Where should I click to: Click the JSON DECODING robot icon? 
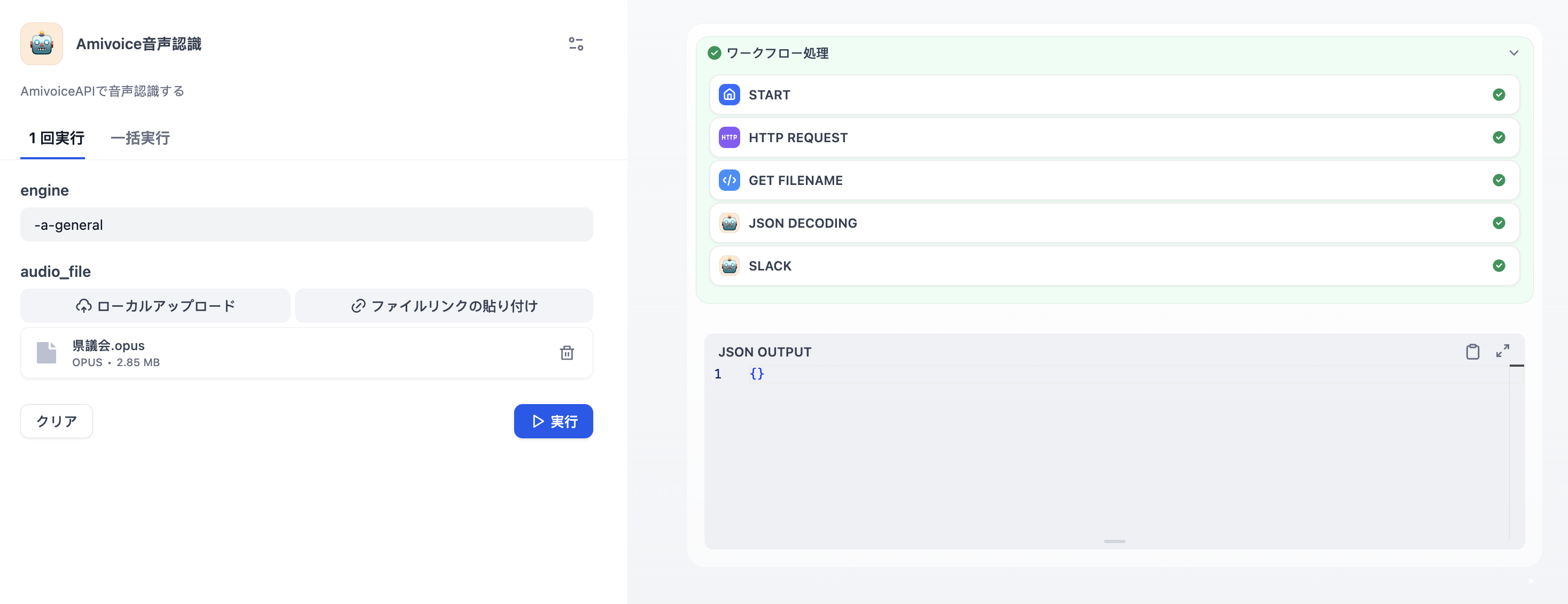click(x=728, y=223)
